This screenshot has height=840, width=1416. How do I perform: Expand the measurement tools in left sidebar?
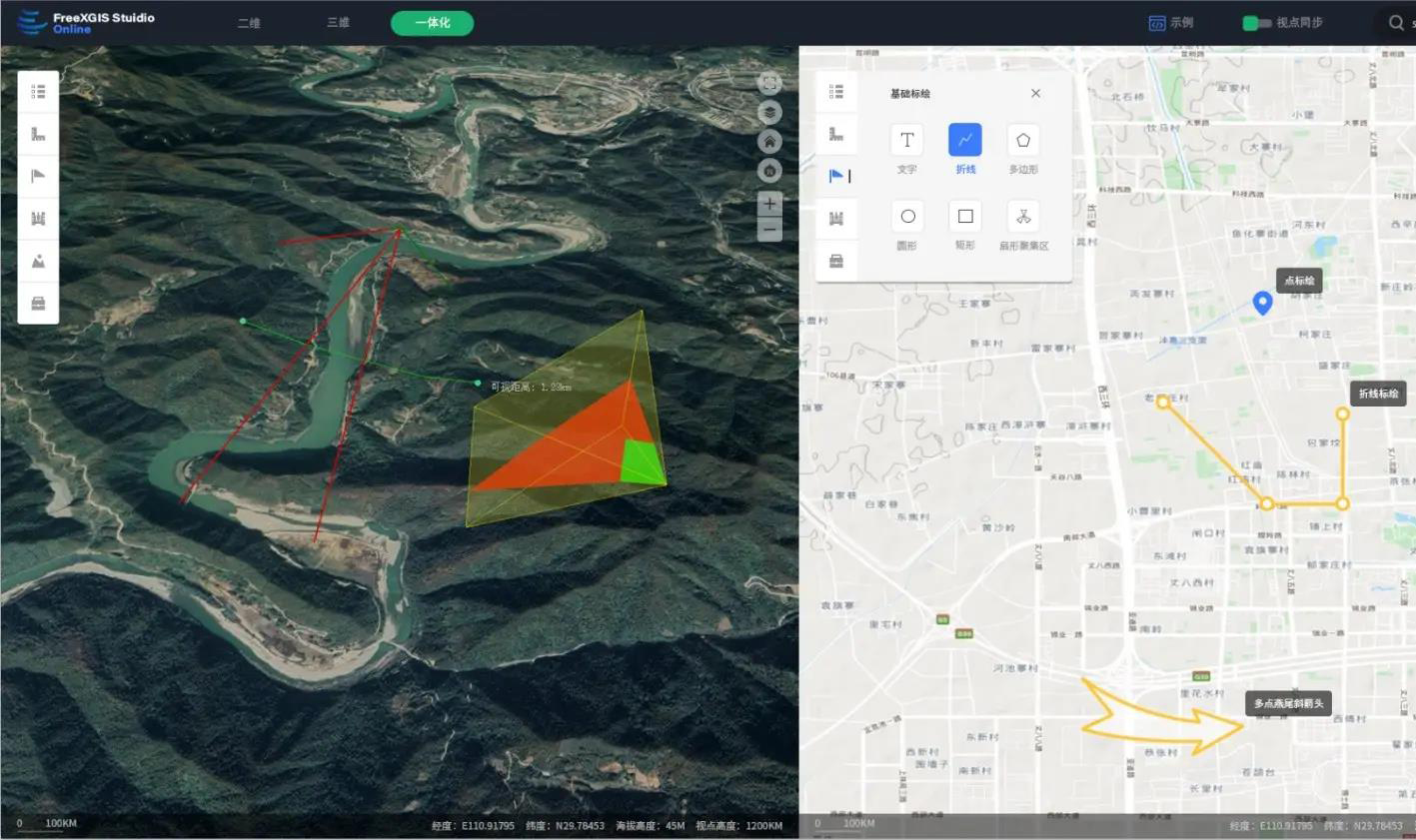38,134
